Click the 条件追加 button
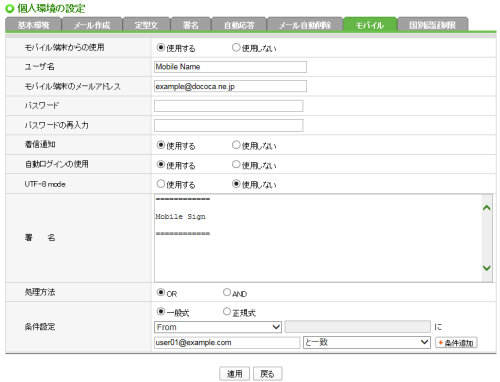This screenshot has width=500, height=382. (456, 343)
